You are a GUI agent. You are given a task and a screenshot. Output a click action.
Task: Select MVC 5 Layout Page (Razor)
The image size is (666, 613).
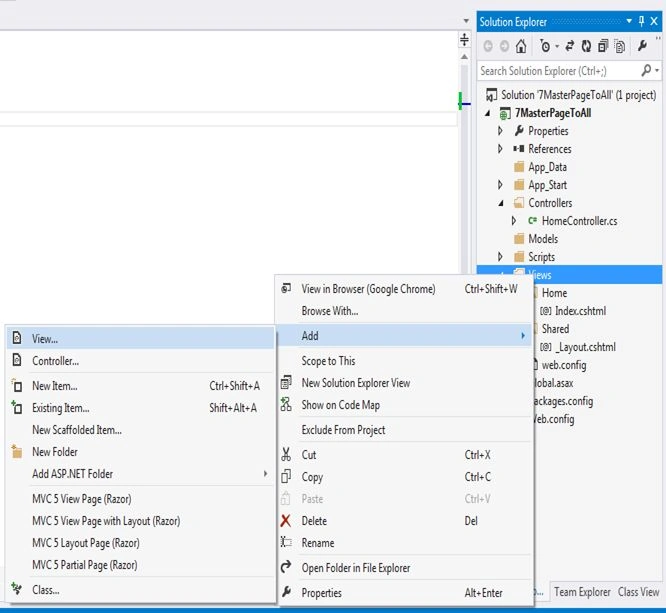point(140,543)
